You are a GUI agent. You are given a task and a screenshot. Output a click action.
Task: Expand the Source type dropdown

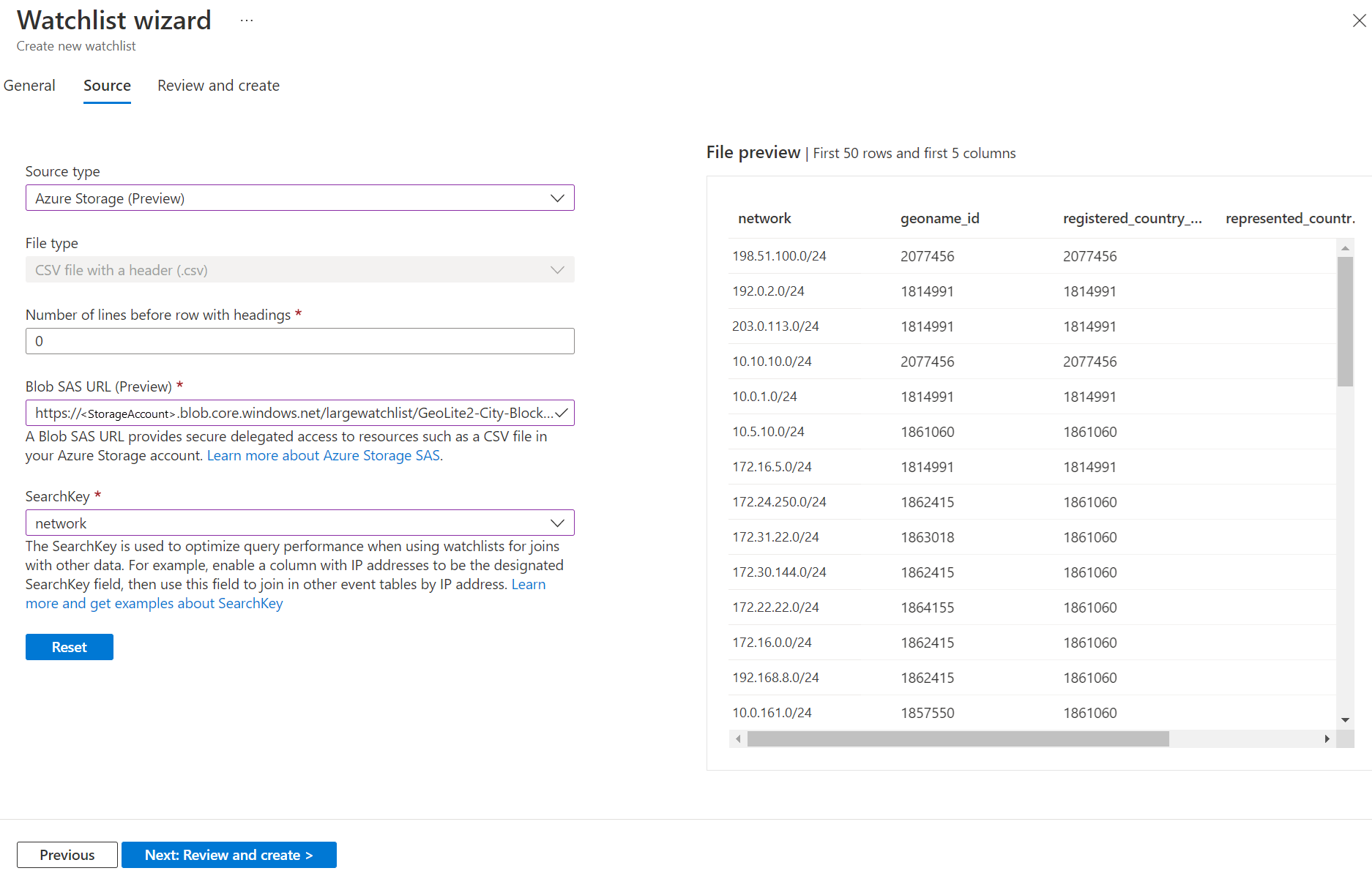299,198
